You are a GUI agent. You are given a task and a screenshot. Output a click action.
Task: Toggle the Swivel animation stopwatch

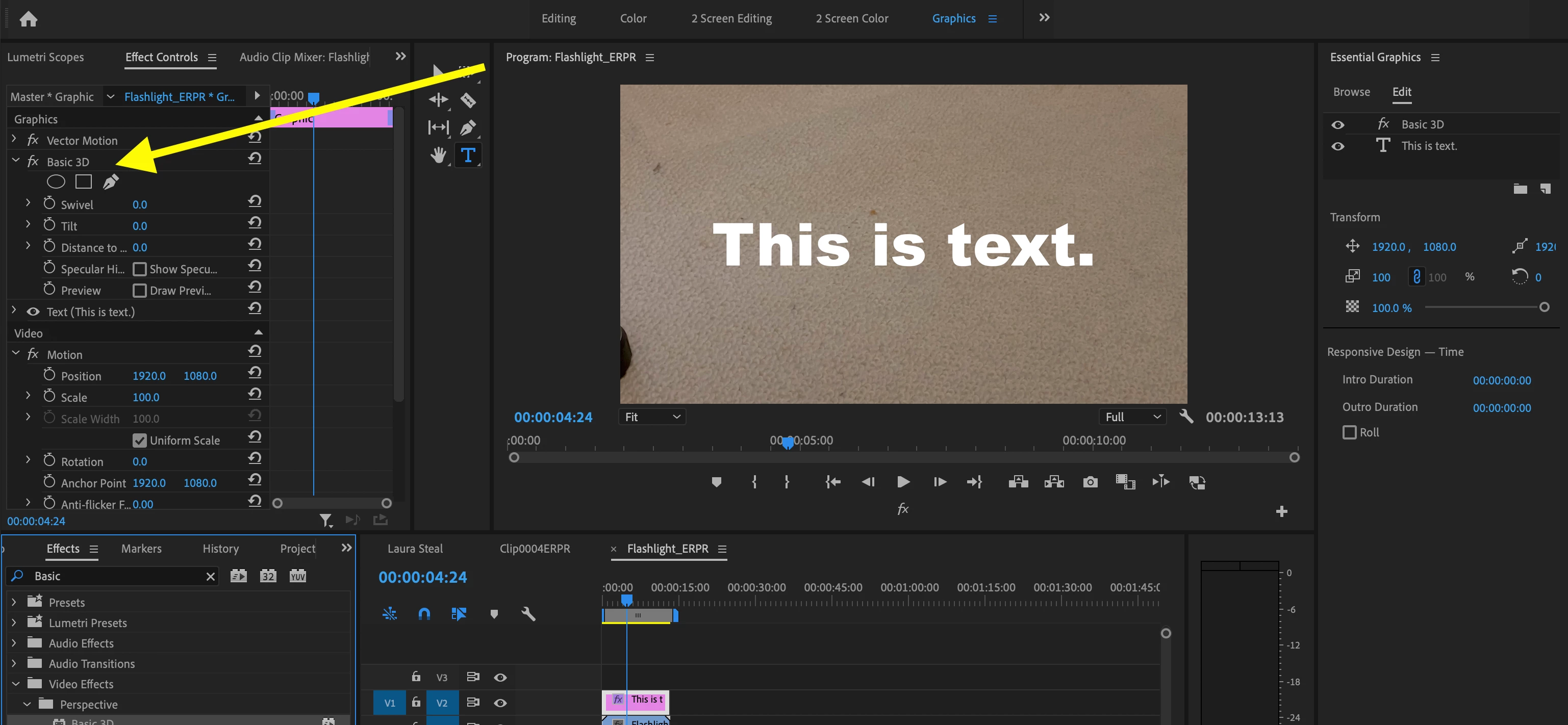tap(49, 204)
